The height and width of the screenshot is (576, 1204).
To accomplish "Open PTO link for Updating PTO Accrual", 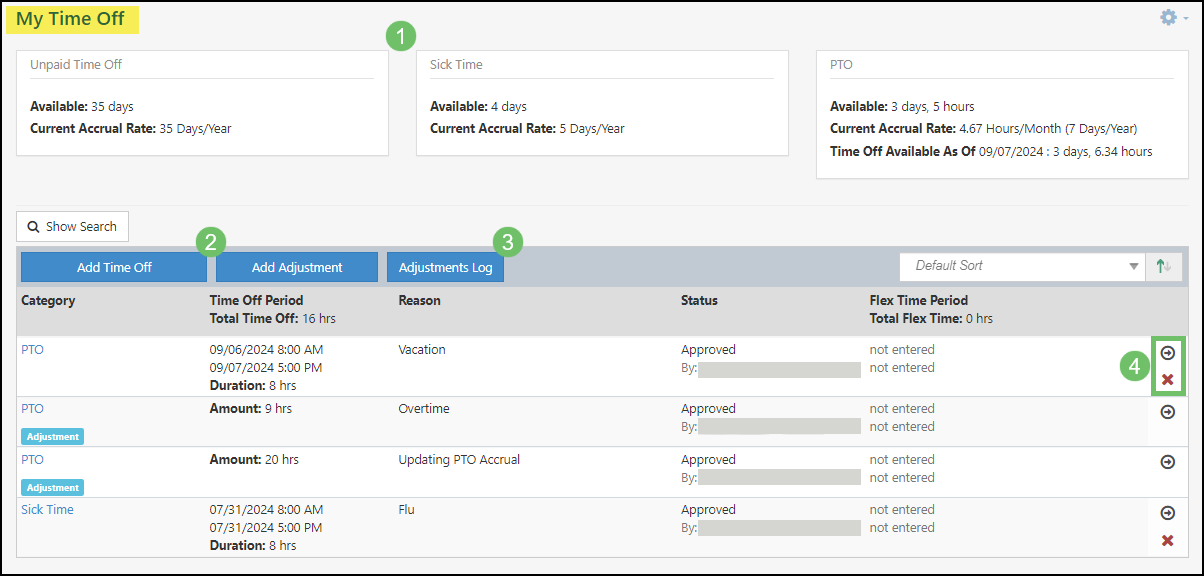I will [x=32, y=460].
